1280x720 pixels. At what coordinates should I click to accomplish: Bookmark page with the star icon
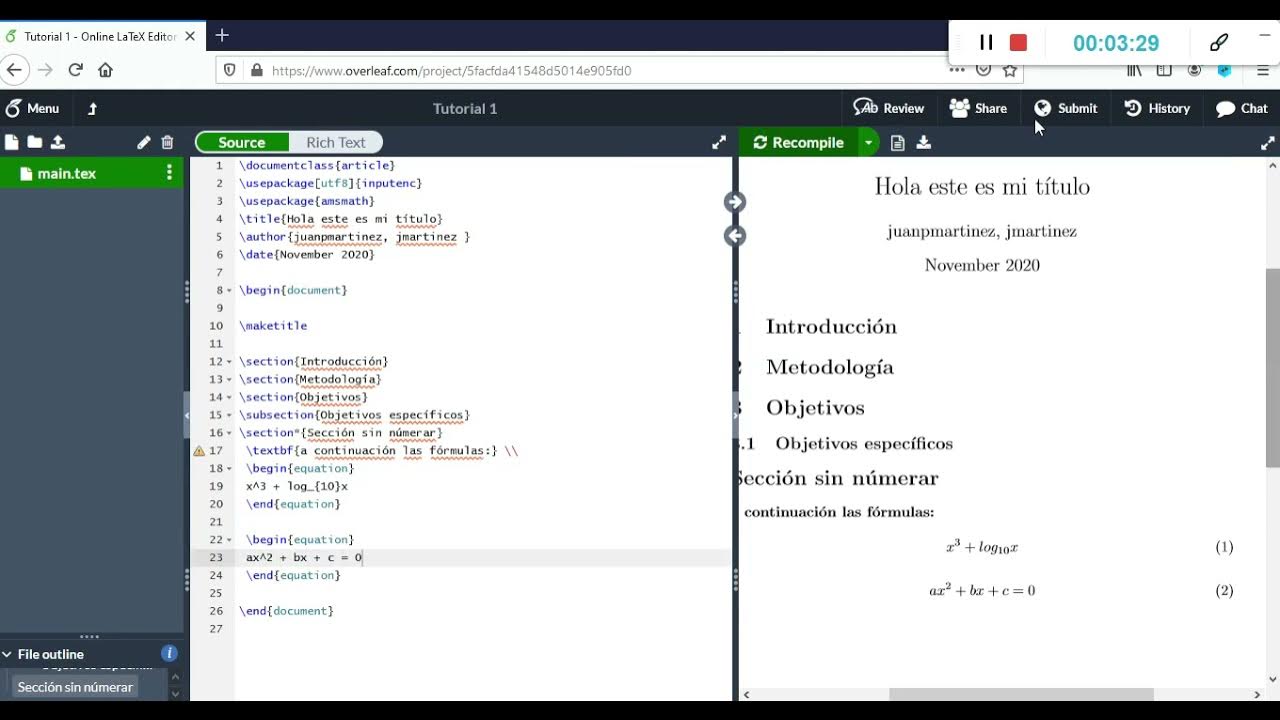[1010, 71]
